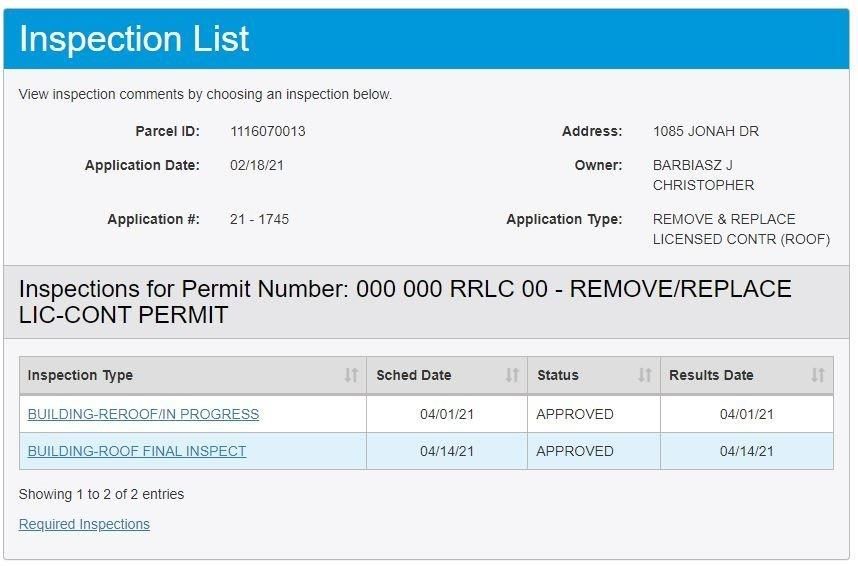Click the sort arrows in Sched Date column
This screenshot has width=858, height=566.
(512, 375)
